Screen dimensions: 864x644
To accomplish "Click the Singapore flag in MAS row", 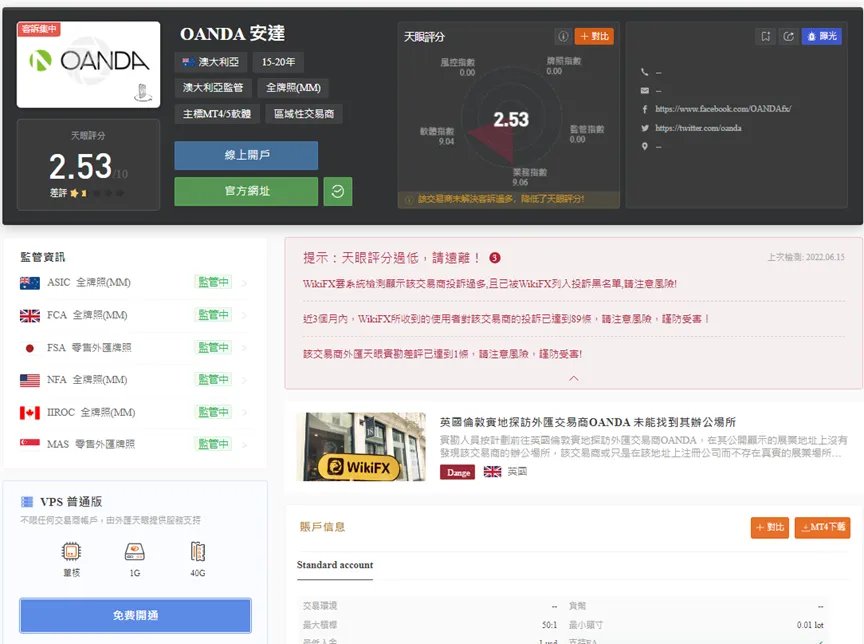I will pyautogui.click(x=30, y=443).
